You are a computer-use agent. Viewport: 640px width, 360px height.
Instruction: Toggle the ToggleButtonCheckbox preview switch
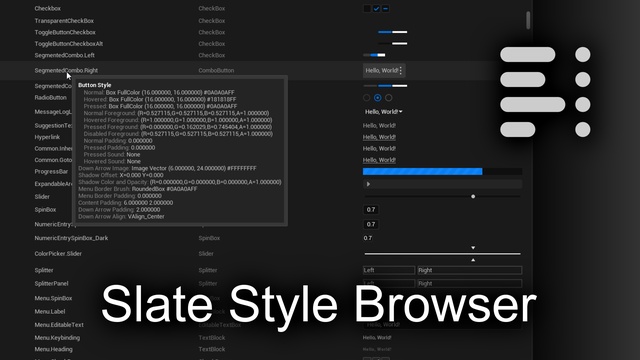(x=393, y=32)
